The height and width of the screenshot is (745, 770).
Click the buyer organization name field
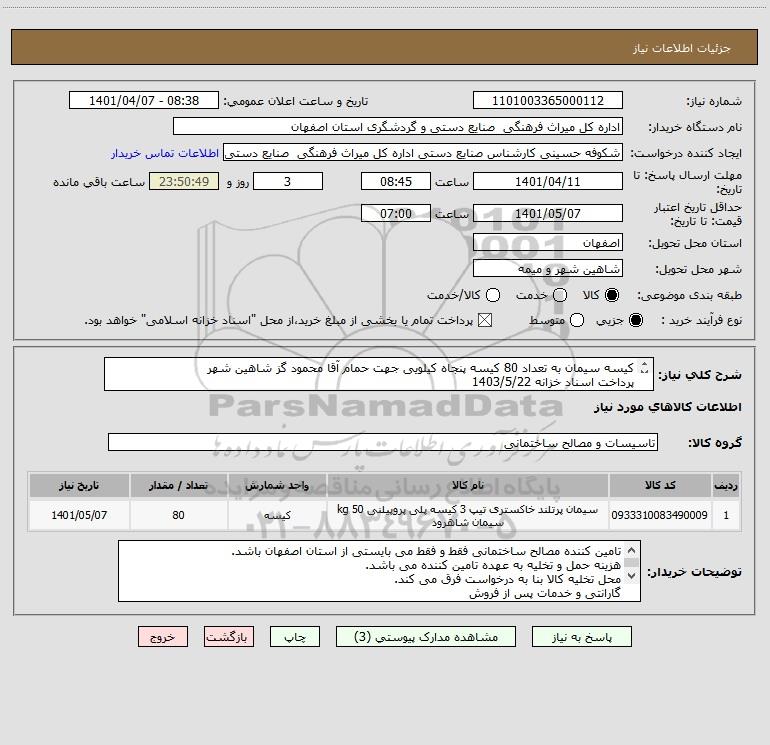point(398,126)
